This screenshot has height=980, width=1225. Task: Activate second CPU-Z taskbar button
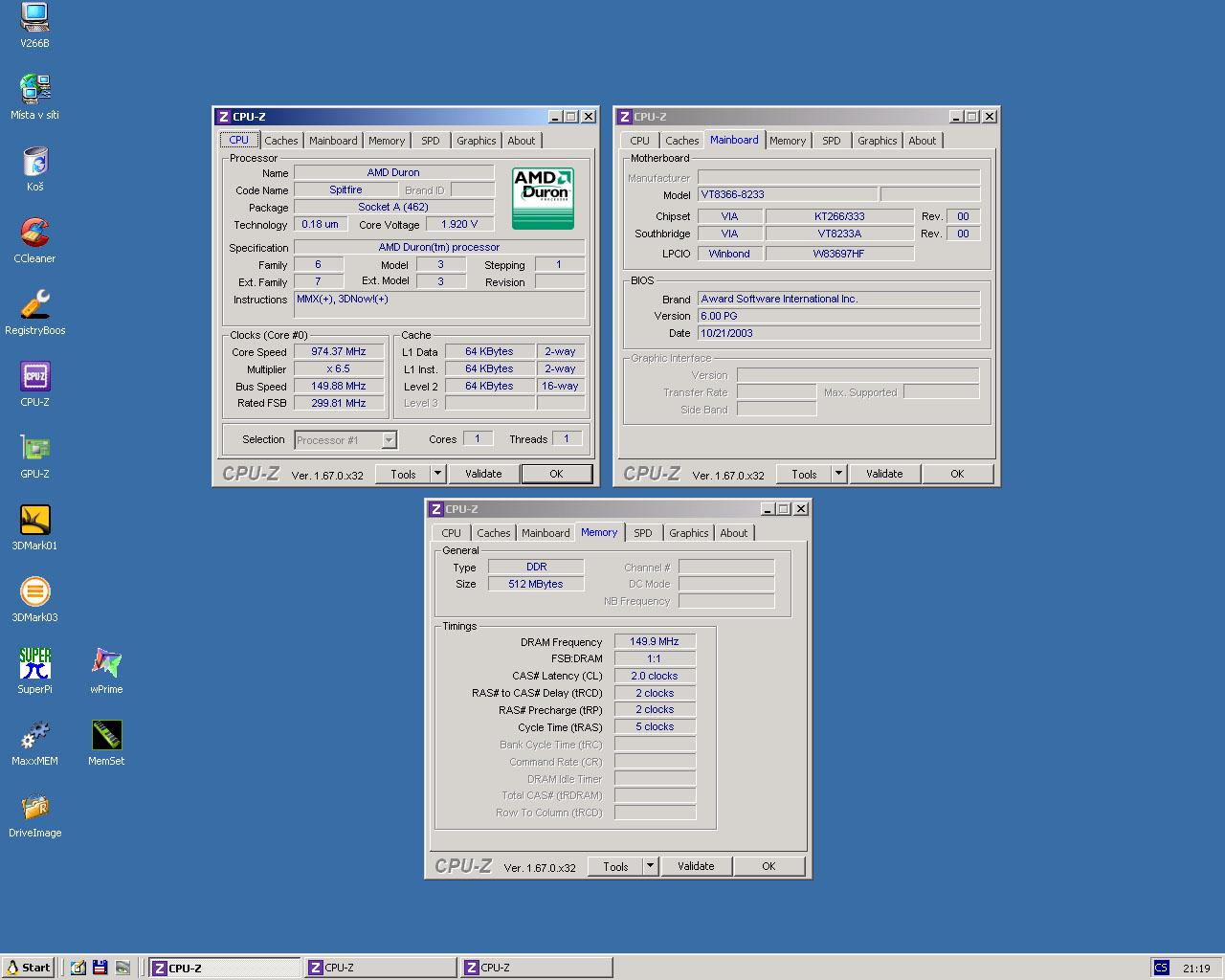coord(381,968)
